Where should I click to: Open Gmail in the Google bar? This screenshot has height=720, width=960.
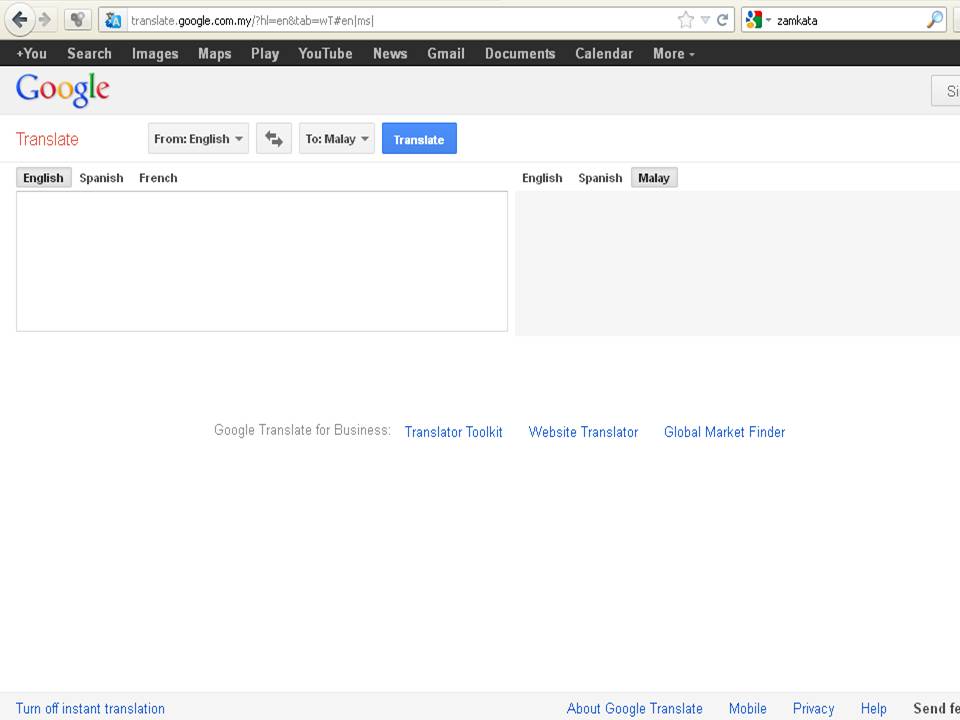pos(446,54)
